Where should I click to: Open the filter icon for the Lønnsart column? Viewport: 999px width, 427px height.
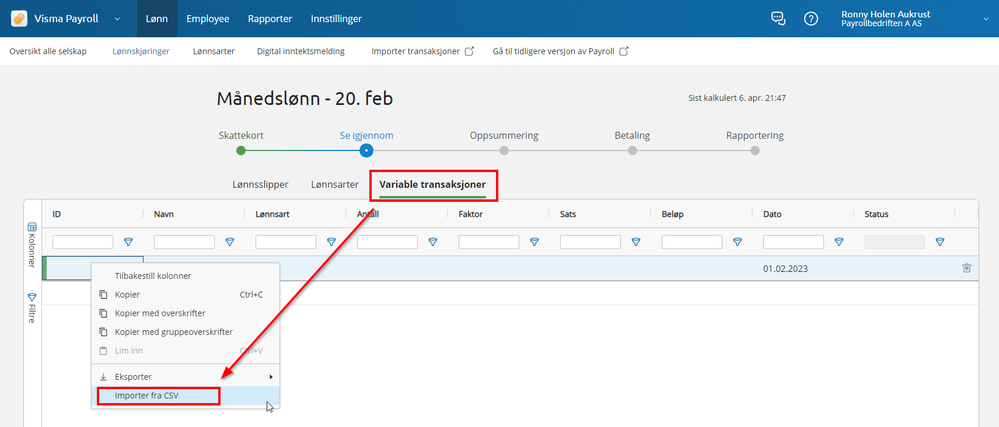[331, 242]
